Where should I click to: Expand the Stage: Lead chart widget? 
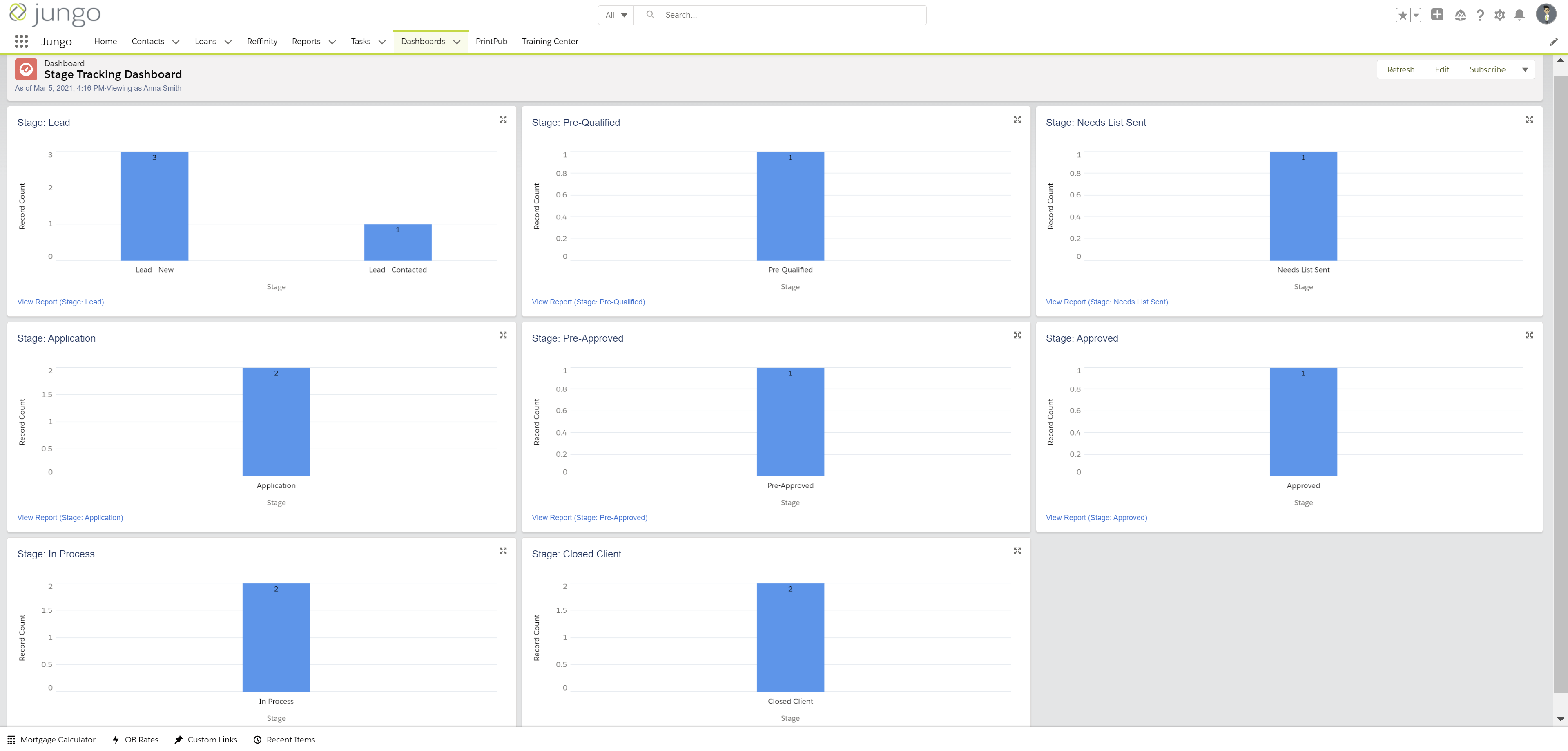click(503, 119)
